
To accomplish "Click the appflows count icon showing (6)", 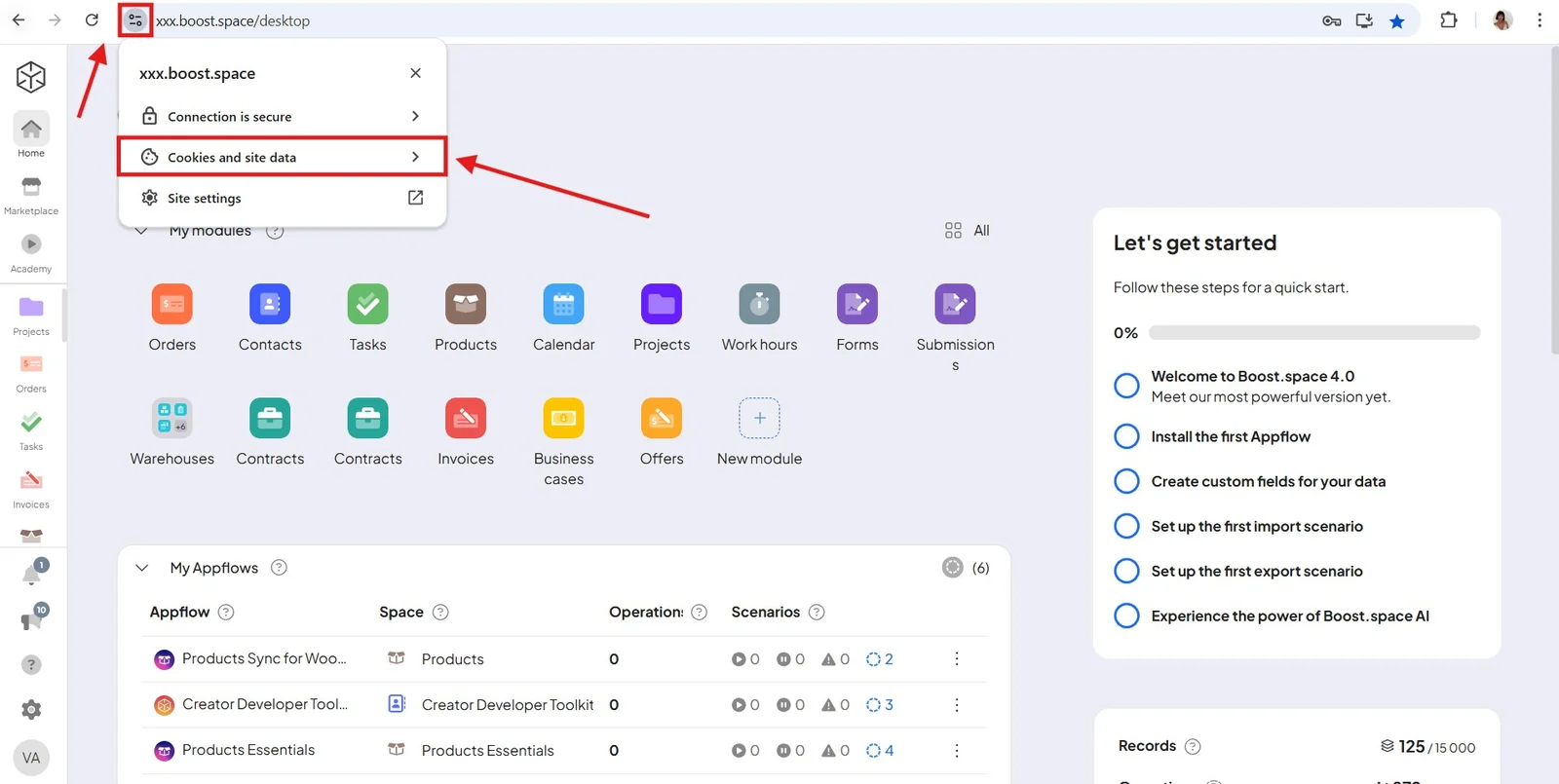I will point(953,568).
